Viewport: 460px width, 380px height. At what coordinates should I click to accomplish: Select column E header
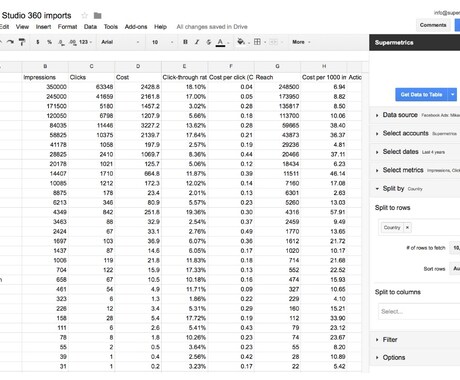[x=184, y=66]
